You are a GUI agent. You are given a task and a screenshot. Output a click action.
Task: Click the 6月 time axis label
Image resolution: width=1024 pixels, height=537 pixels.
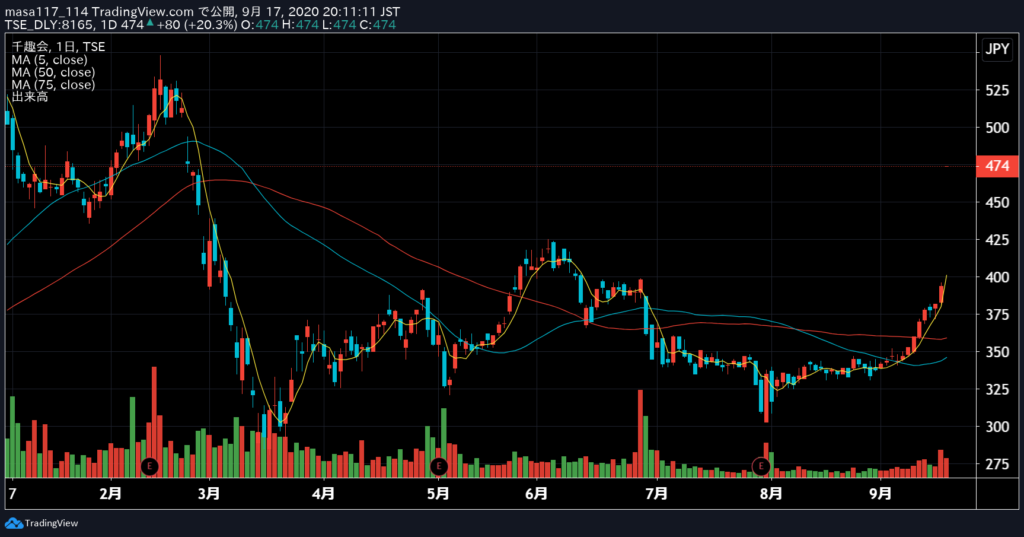coord(536,493)
